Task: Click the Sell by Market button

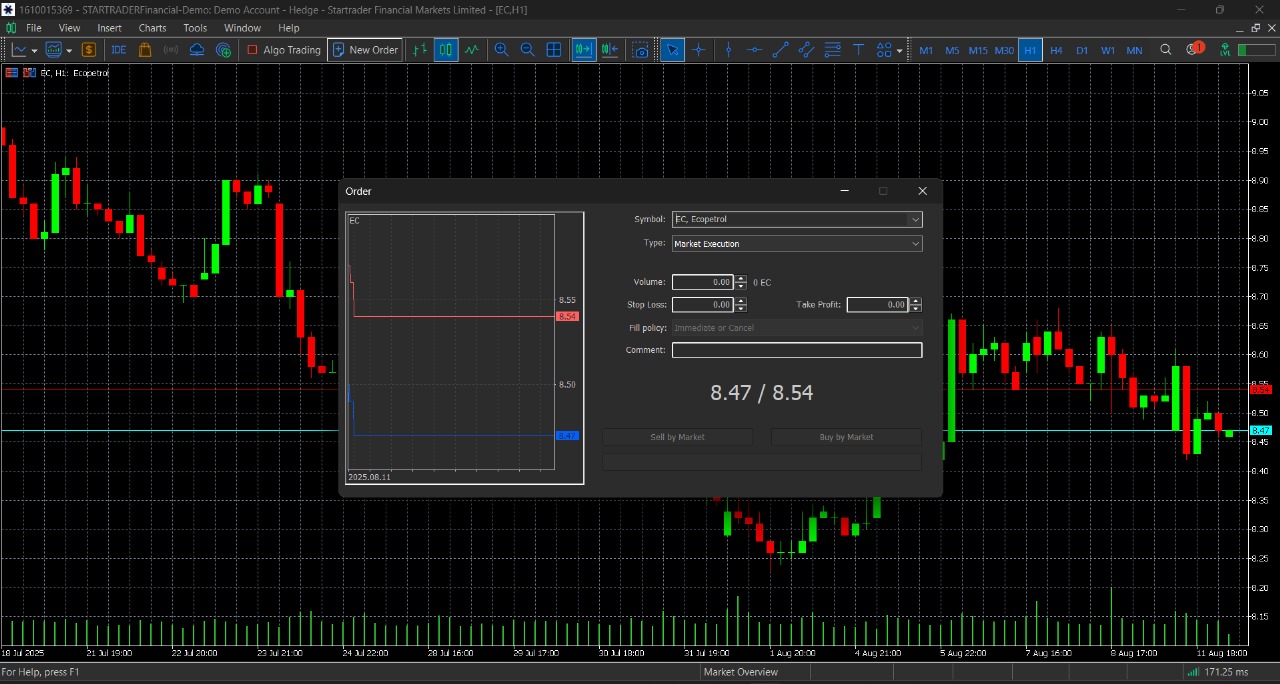Action: click(x=677, y=437)
